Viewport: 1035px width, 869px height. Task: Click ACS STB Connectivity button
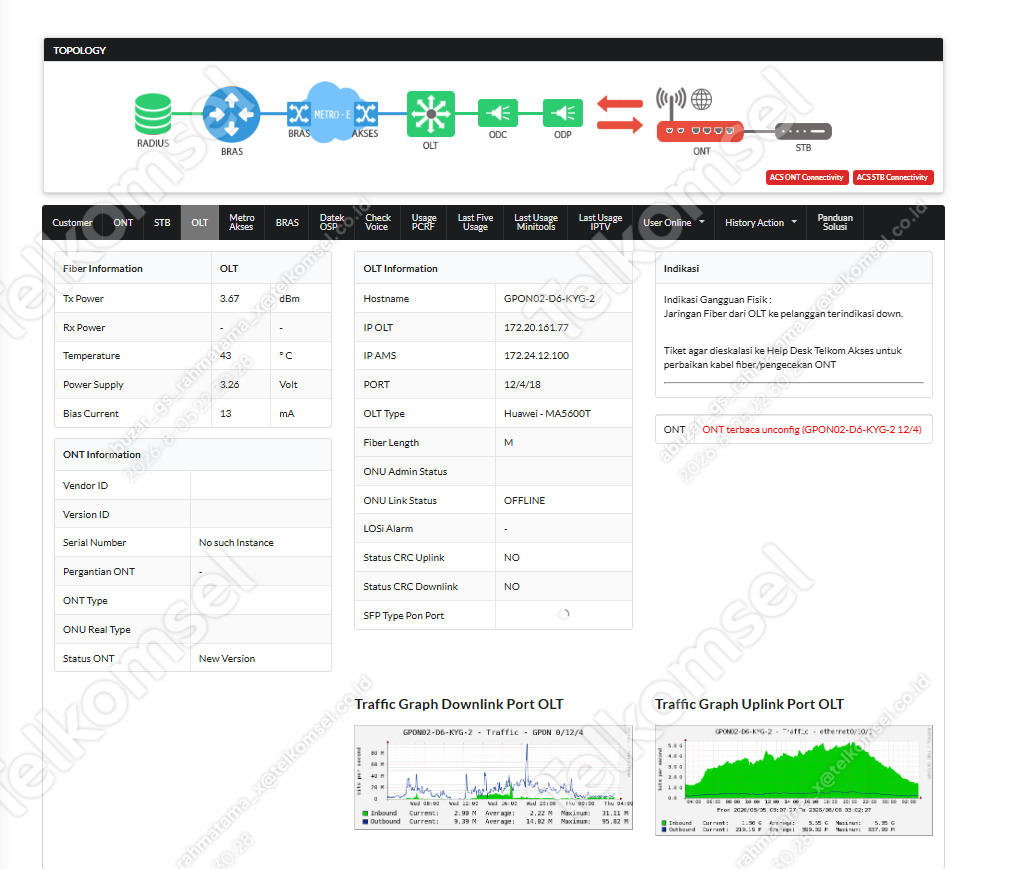click(892, 177)
